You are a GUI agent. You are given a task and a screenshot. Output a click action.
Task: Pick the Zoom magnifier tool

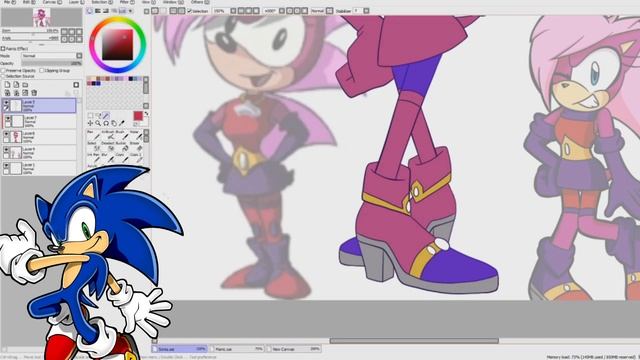(x=98, y=123)
